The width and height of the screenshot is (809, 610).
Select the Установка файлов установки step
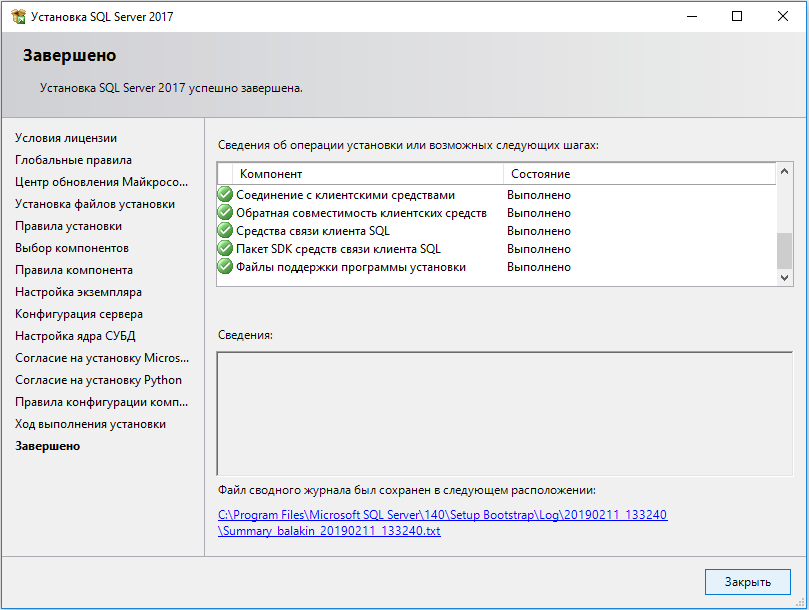[95, 204]
